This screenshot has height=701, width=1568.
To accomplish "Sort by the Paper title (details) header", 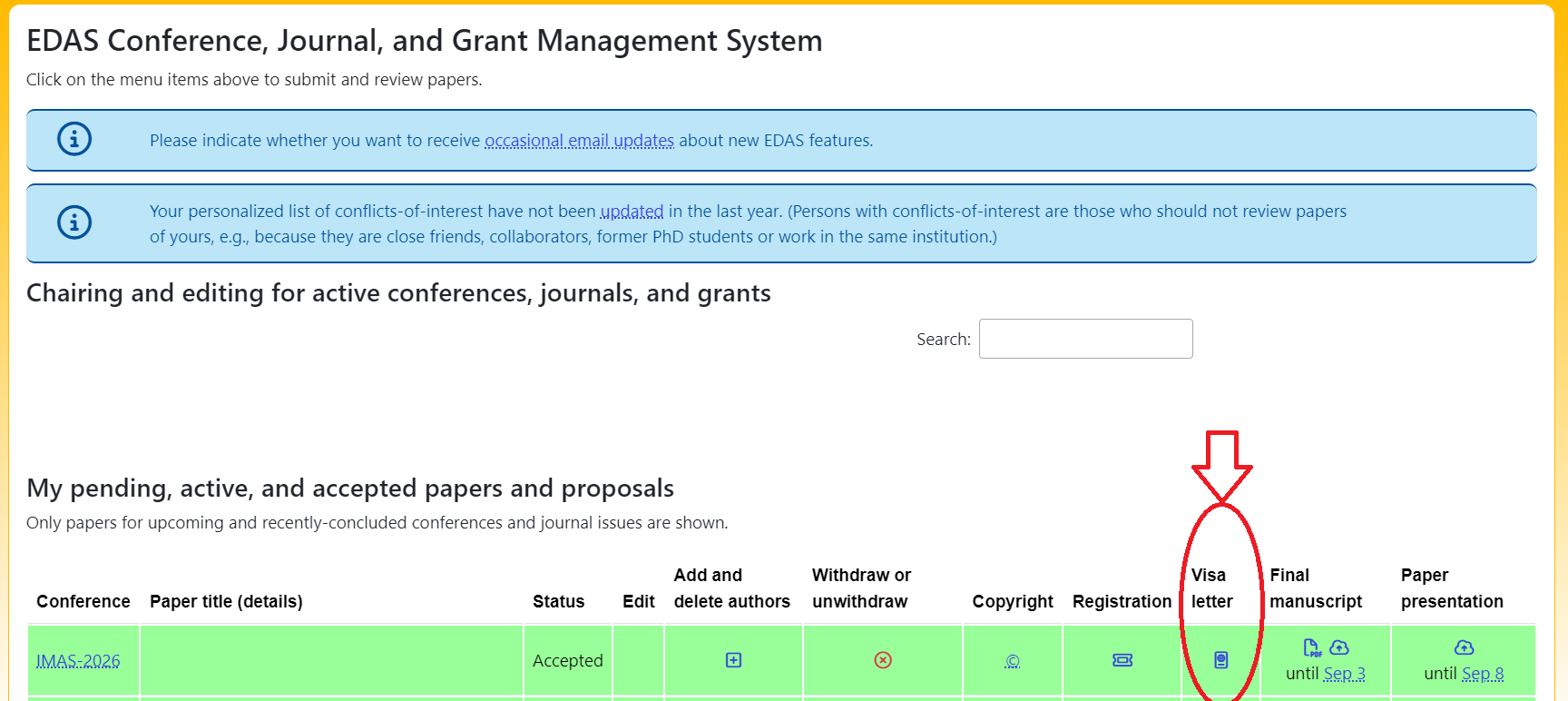I will tap(226, 601).
